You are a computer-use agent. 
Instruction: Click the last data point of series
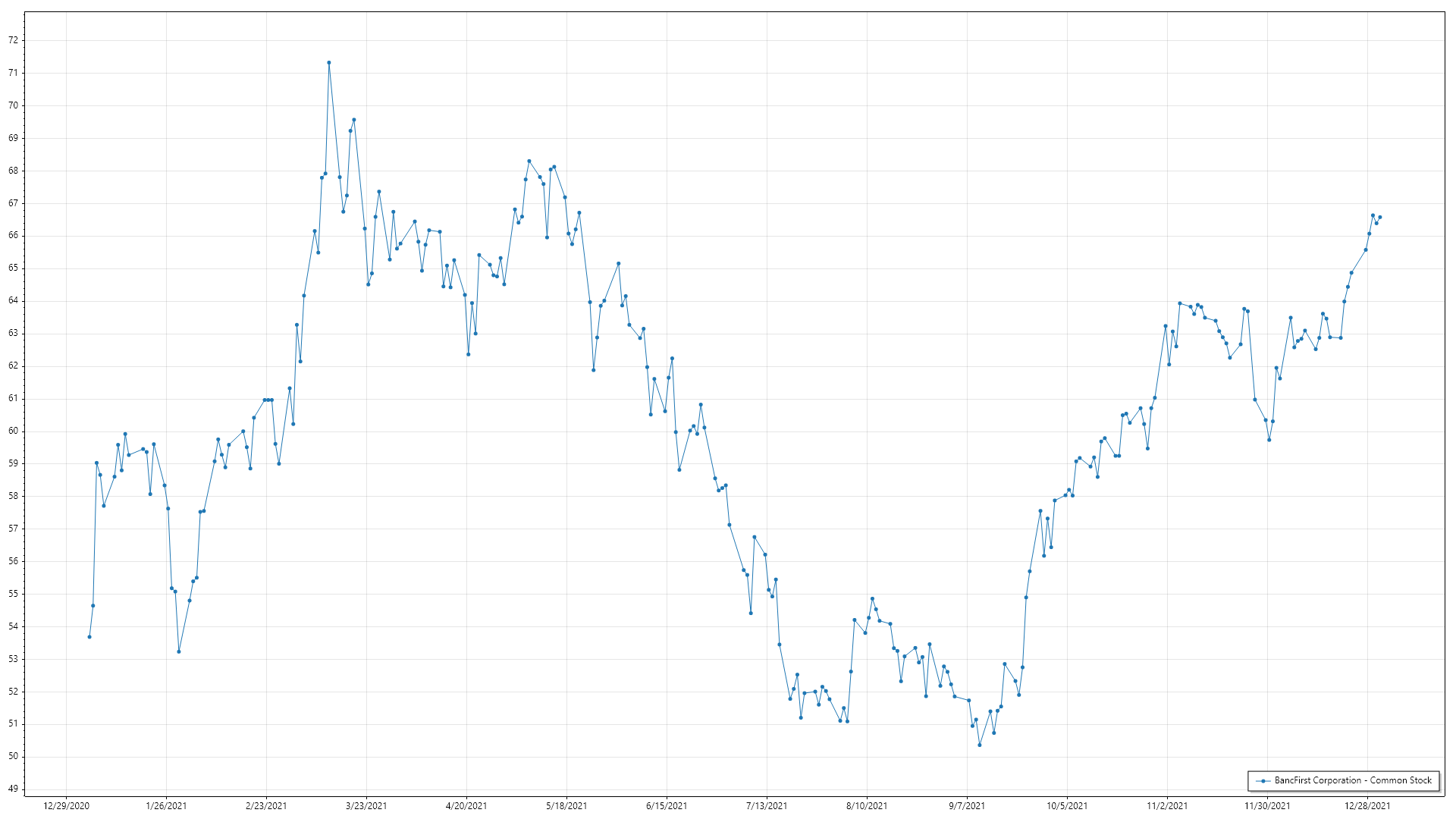pyautogui.click(x=1379, y=218)
